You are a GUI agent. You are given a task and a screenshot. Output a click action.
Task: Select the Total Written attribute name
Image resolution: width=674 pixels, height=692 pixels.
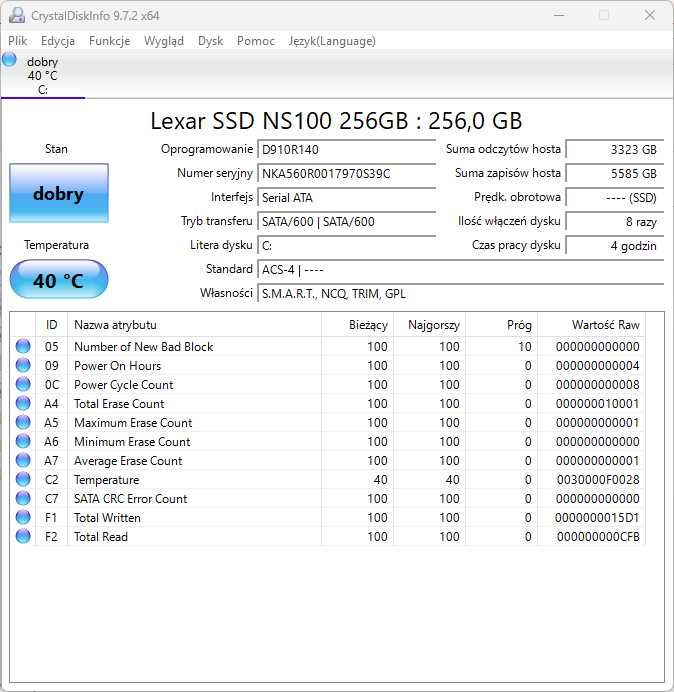107,517
